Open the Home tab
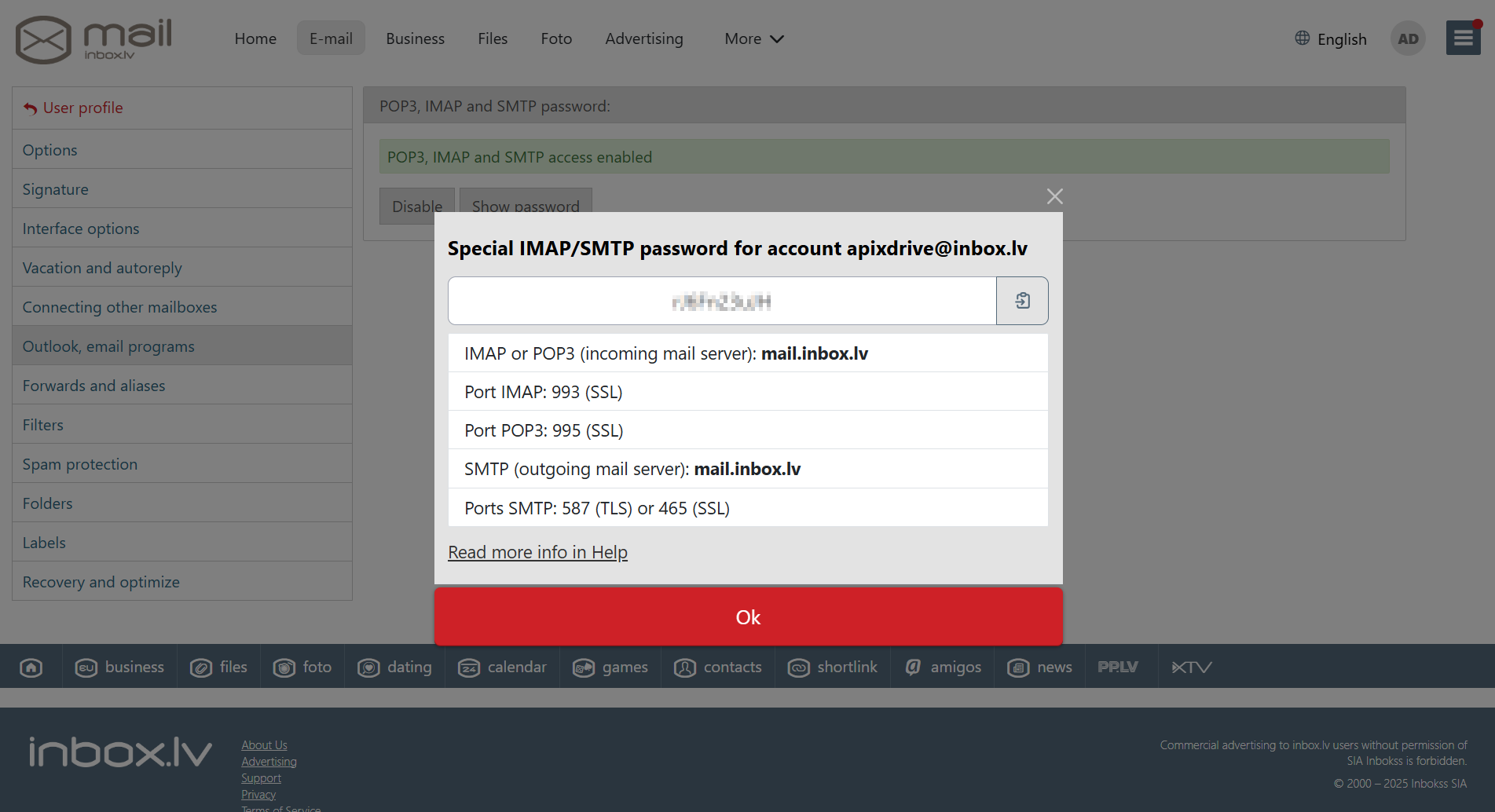Image resolution: width=1495 pixels, height=812 pixels. click(255, 38)
